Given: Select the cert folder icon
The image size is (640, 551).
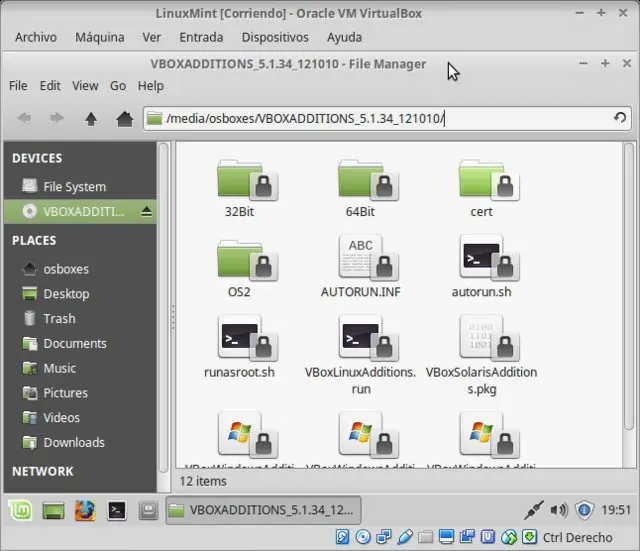Looking at the screenshot, I should 489,180.
